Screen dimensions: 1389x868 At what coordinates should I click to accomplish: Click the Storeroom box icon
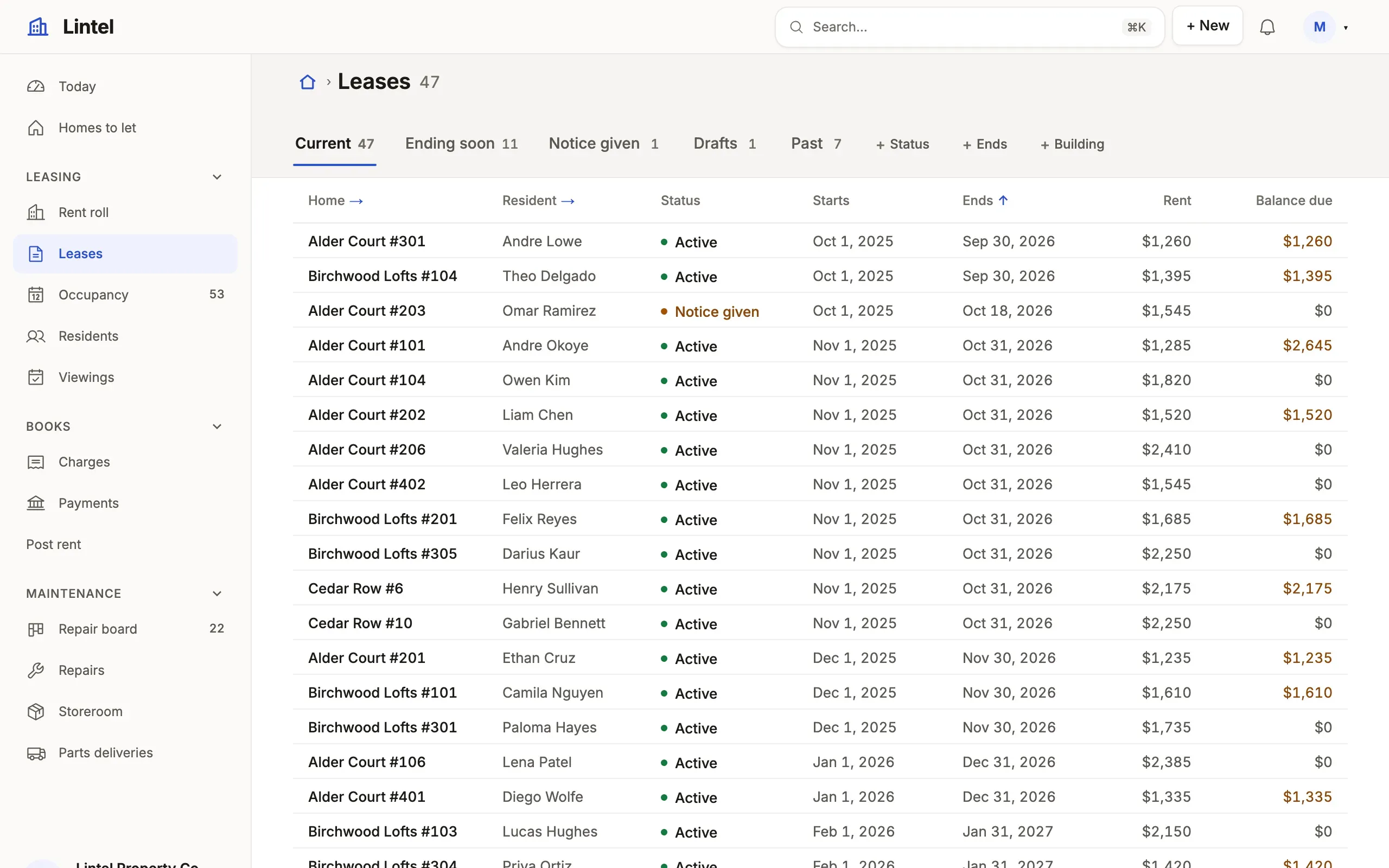point(36,712)
